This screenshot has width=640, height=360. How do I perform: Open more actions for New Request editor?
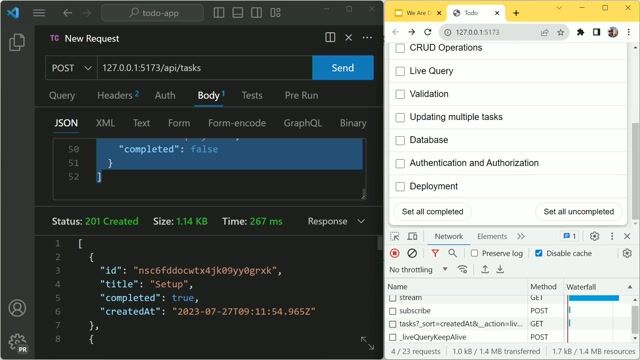point(367,38)
